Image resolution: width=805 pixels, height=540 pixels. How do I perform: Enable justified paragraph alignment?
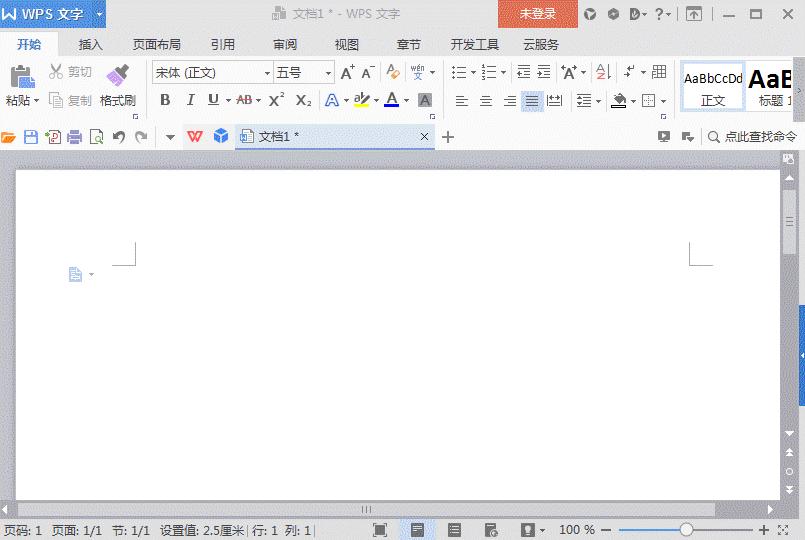pyautogui.click(x=532, y=101)
